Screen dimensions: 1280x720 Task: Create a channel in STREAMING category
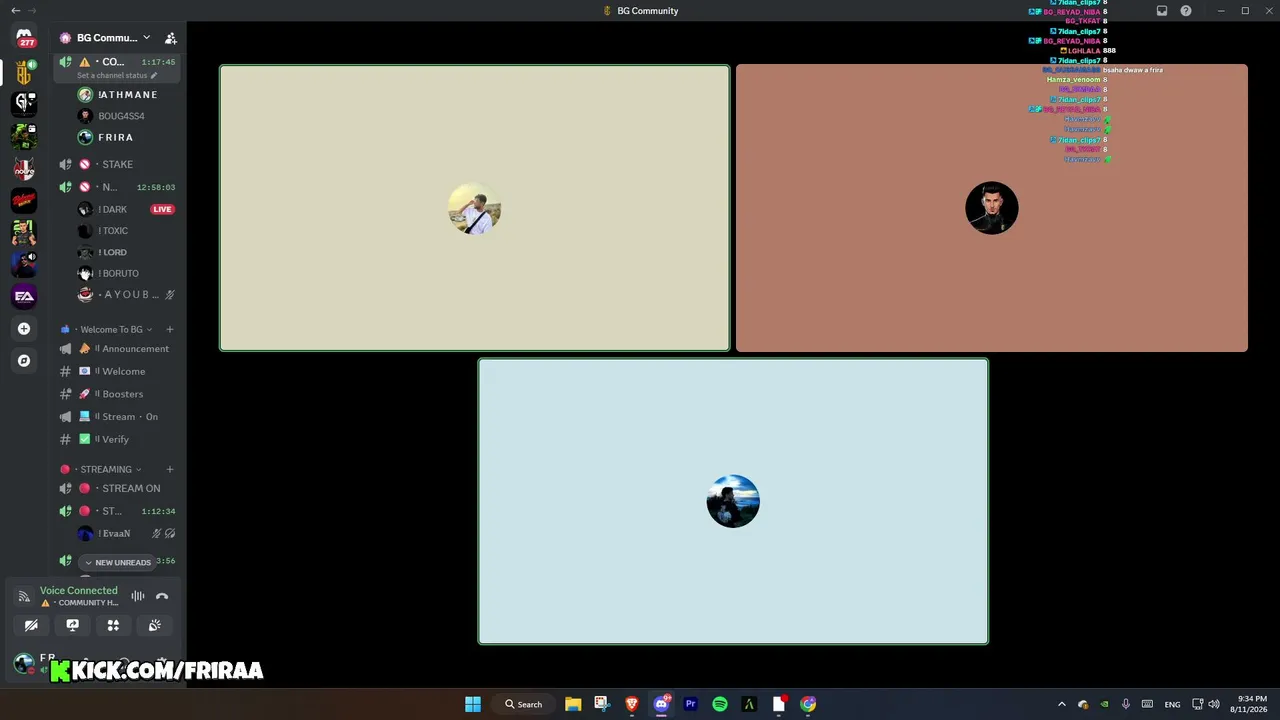pyautogui.click(x=169, y=469)
